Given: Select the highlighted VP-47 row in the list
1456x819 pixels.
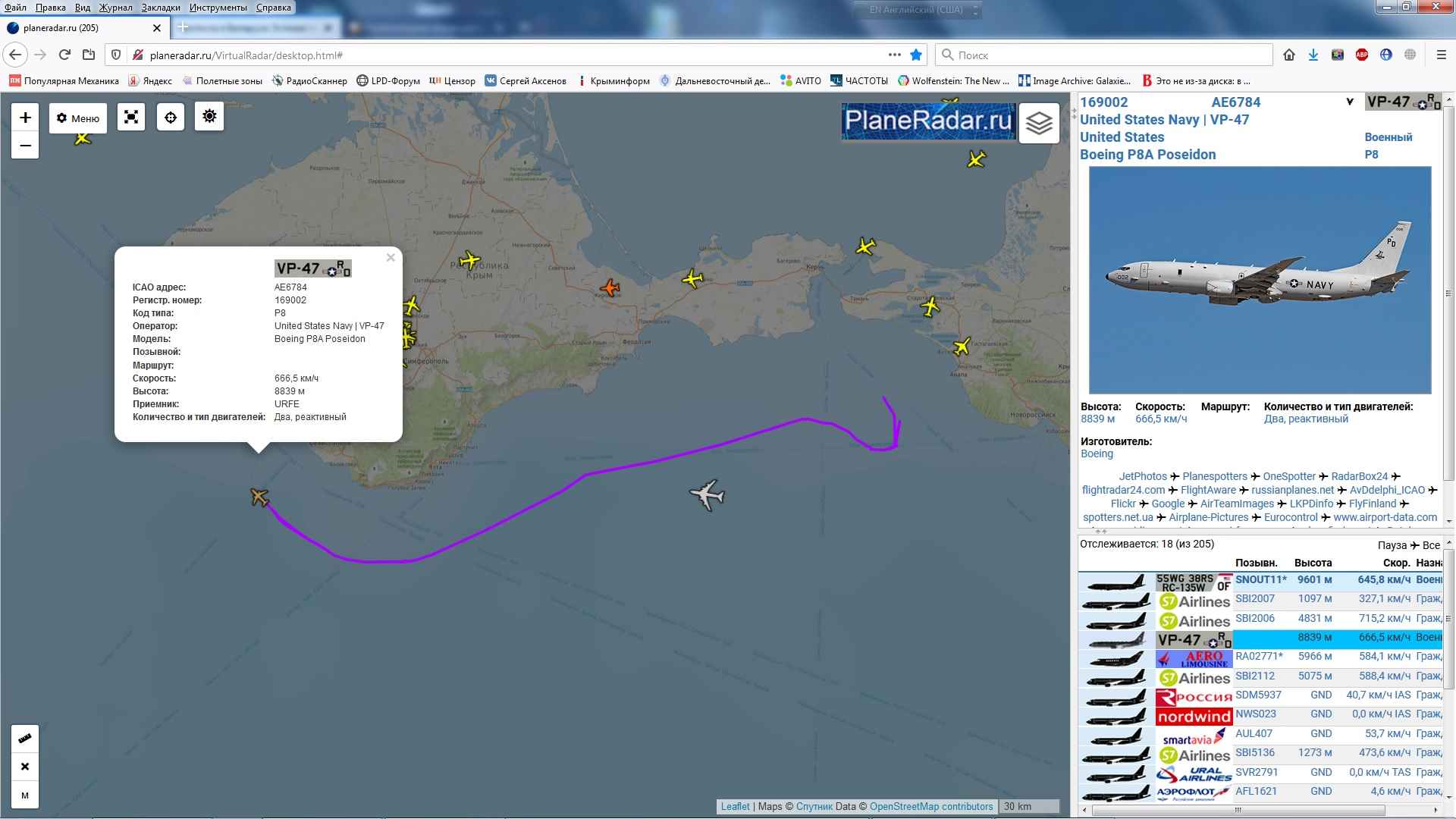Looking at the screenshot, I should click(1260, 639).
